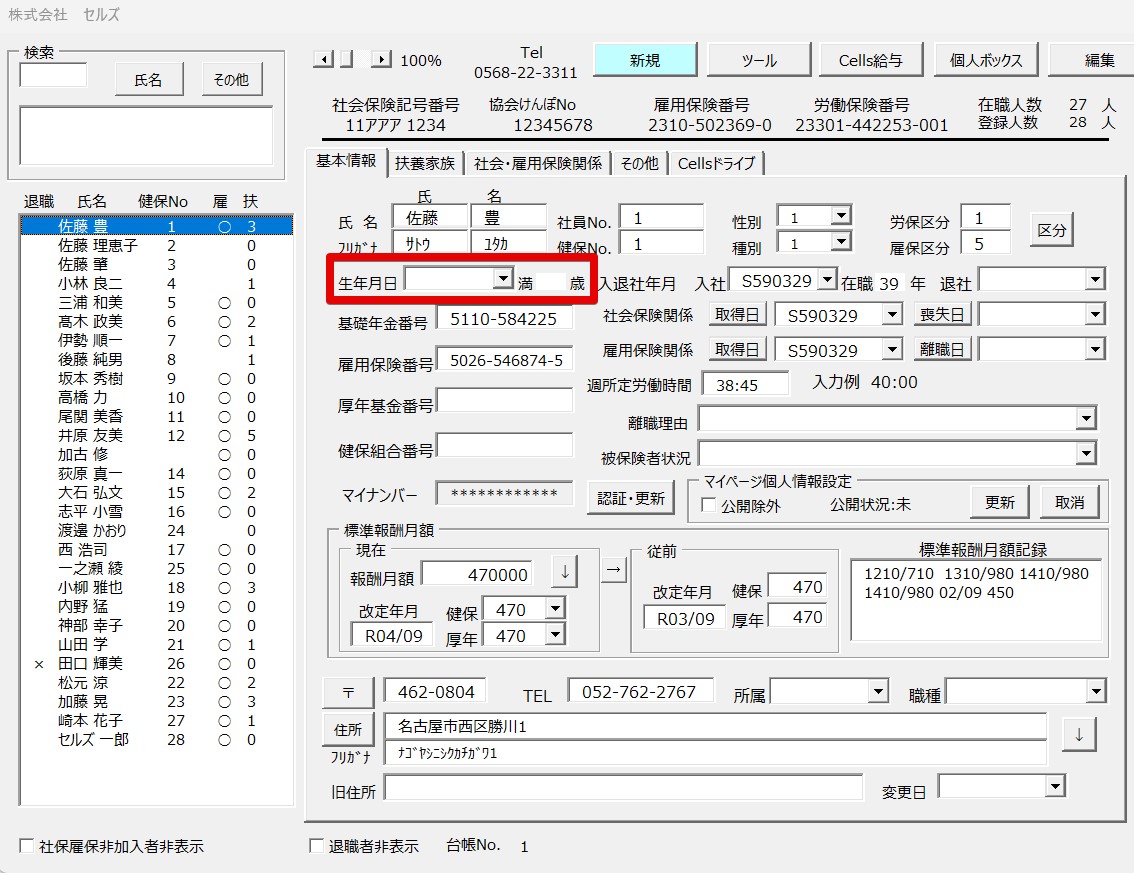The width and height of the screenshot is (1134, 873).
Task: Select employee 田口 輝美 in list
Action: (x=155, y=663)
